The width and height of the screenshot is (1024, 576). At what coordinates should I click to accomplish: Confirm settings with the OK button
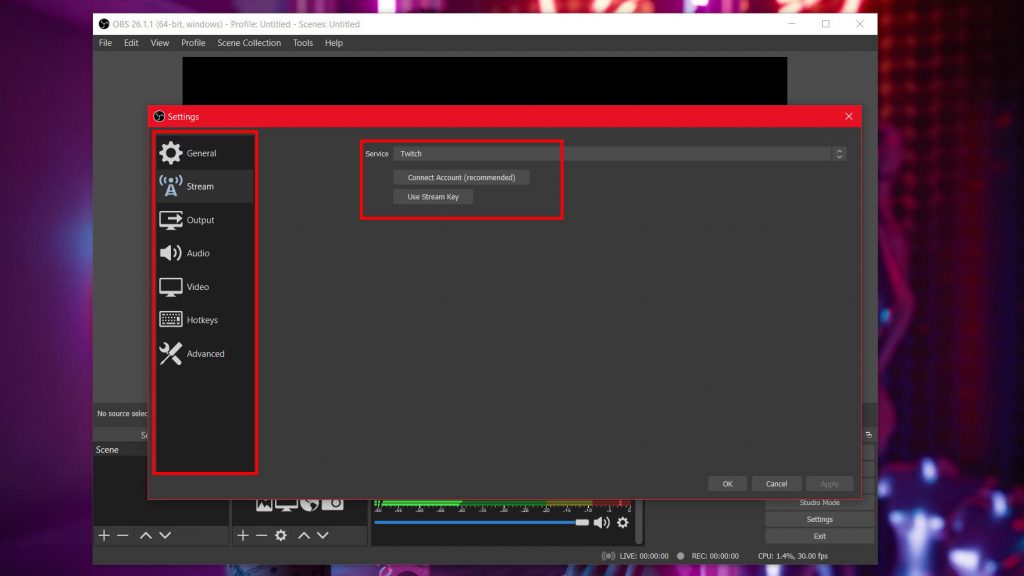[x=728, y=484]
